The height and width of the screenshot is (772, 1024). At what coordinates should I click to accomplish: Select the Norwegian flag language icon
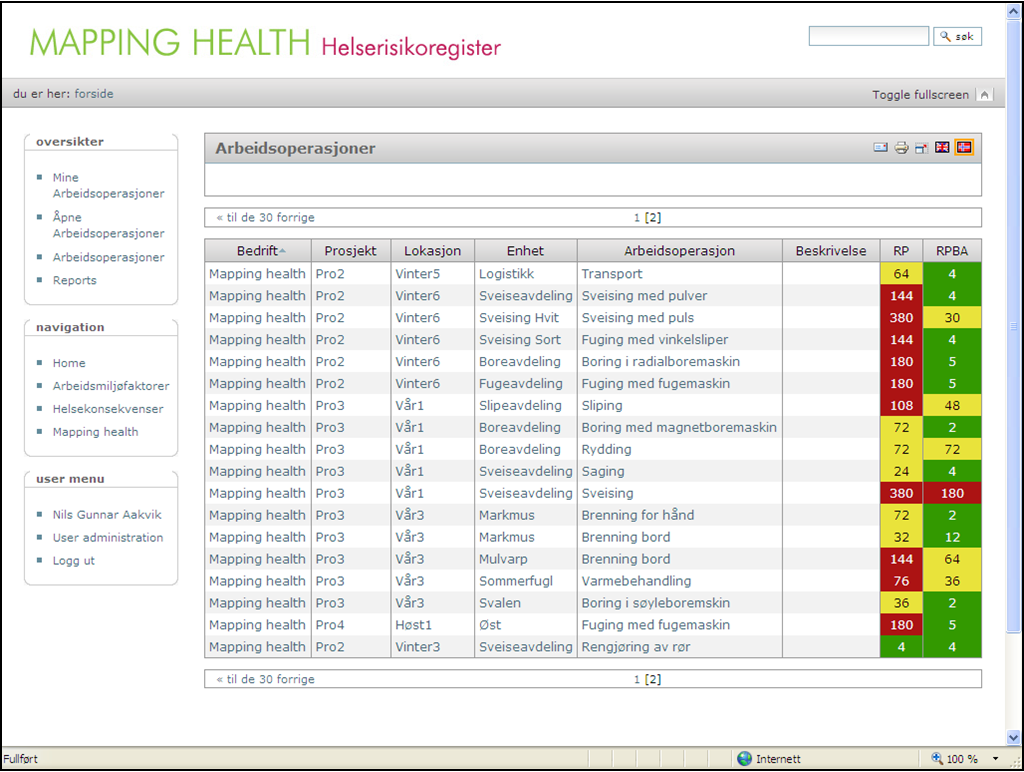(x=964, y=148)
